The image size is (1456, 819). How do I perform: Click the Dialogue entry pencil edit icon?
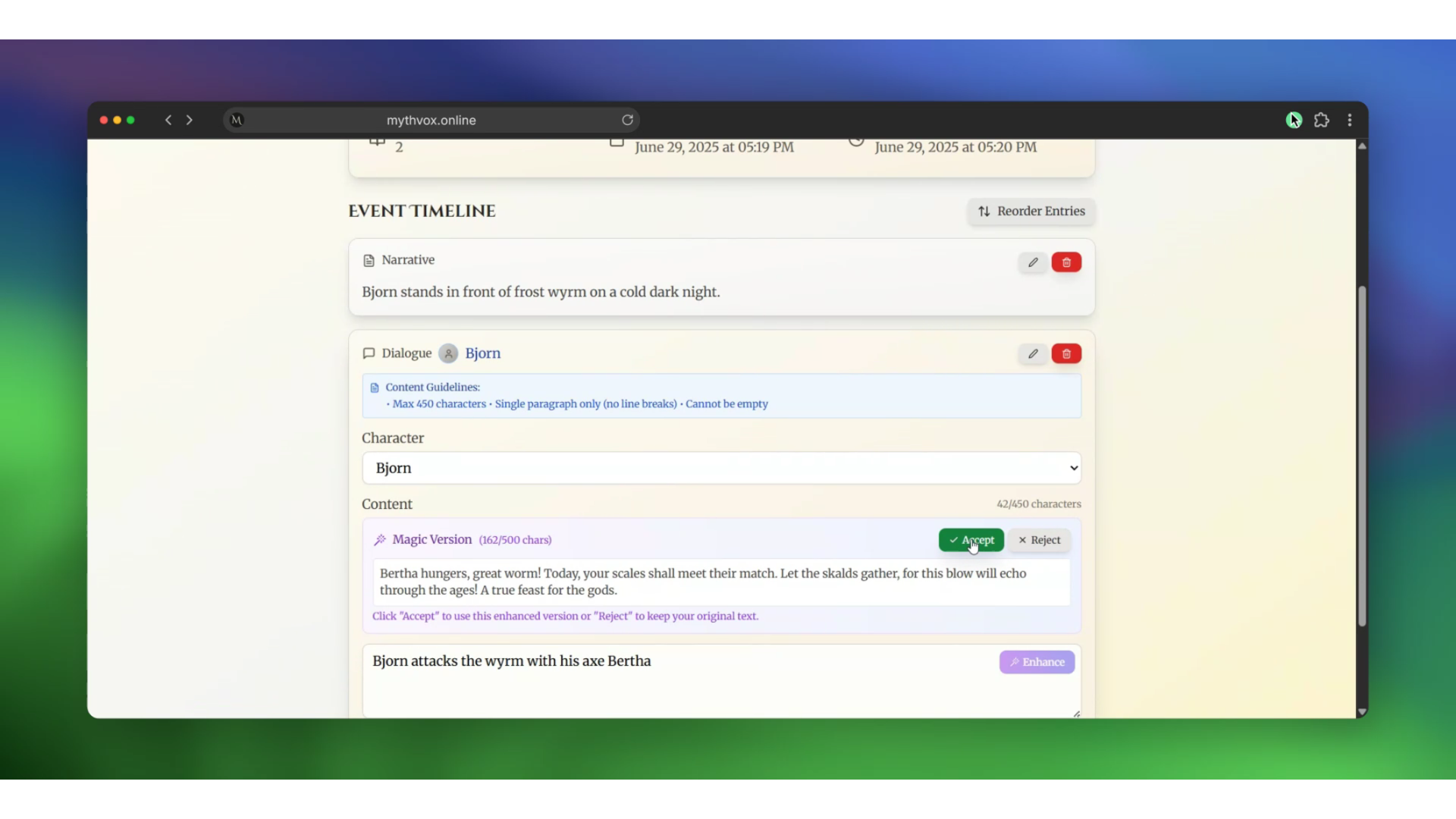[1032, 353]
